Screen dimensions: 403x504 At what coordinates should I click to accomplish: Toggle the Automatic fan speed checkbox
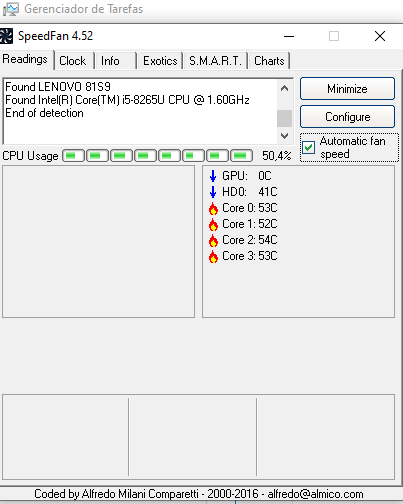click(x=308, y=147)
